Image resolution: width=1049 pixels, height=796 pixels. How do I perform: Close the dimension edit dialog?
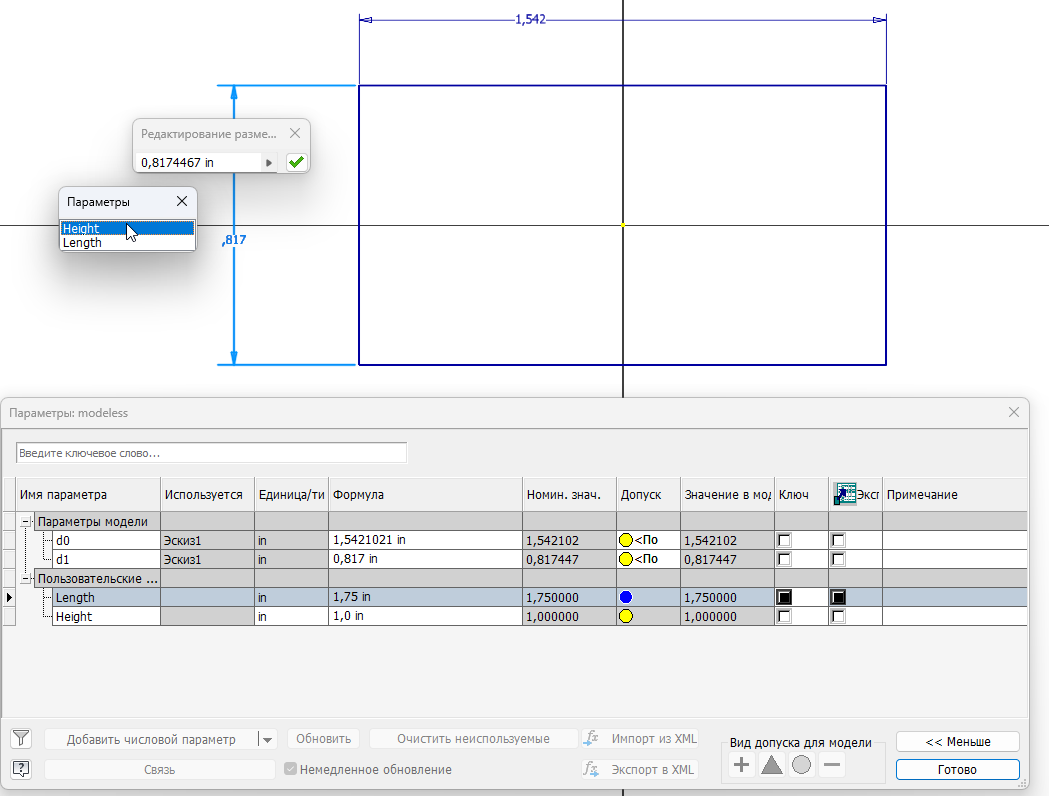pyautogui.click(x=295, y=133)
